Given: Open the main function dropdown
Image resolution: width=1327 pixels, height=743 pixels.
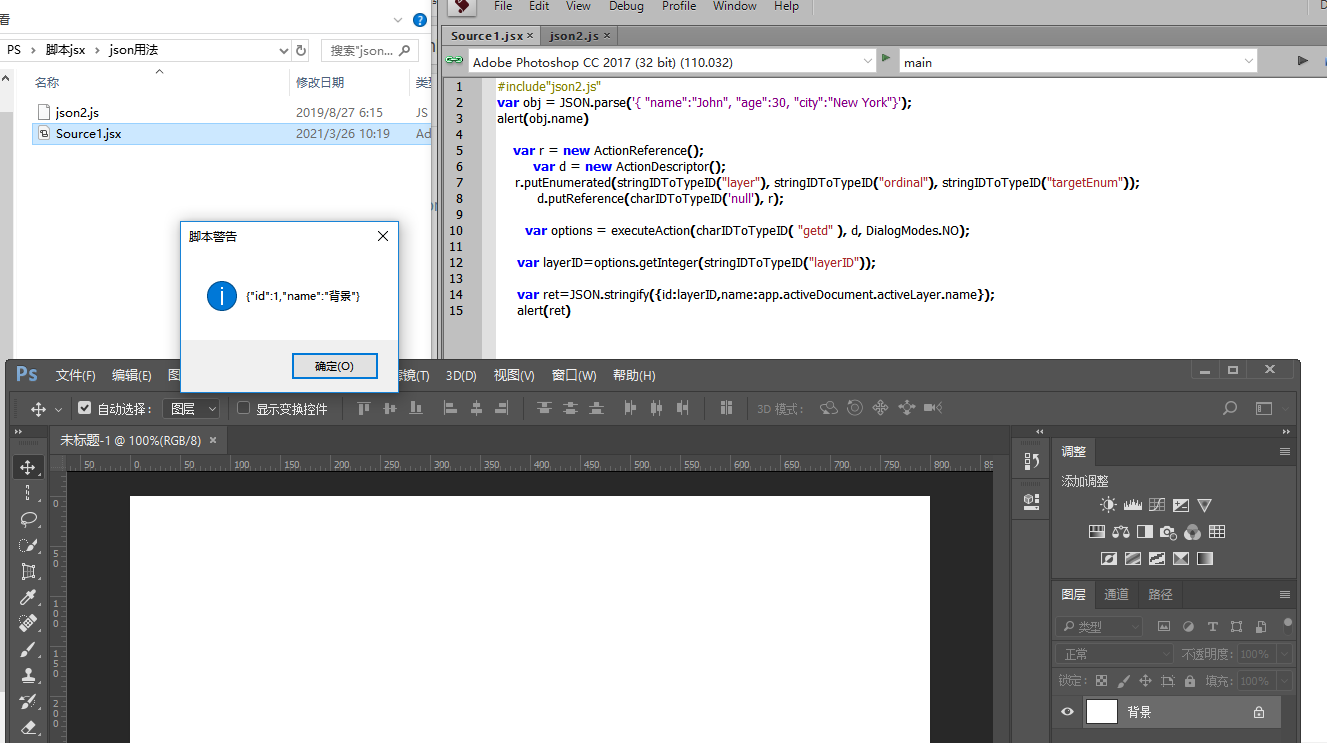Looking at the screenshot, I should [x=1247, y=60].
